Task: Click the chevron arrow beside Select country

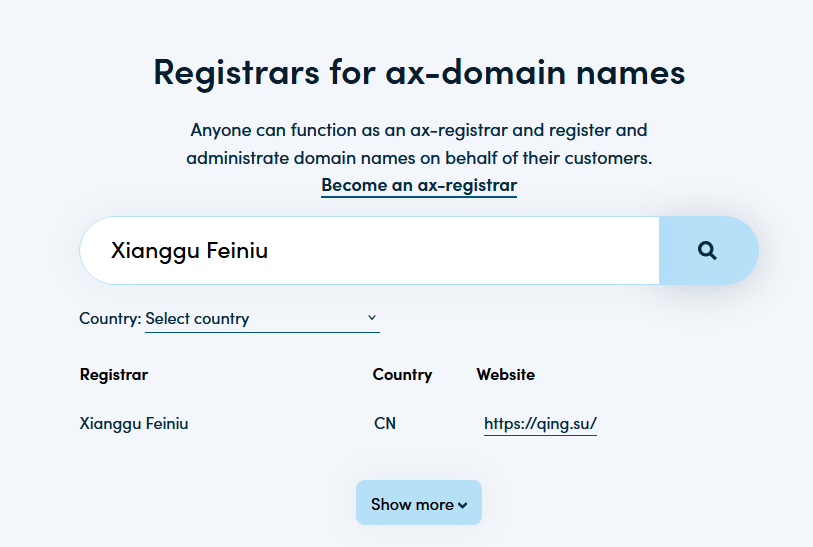Action: pyautogui.click(x=372, y=318)
